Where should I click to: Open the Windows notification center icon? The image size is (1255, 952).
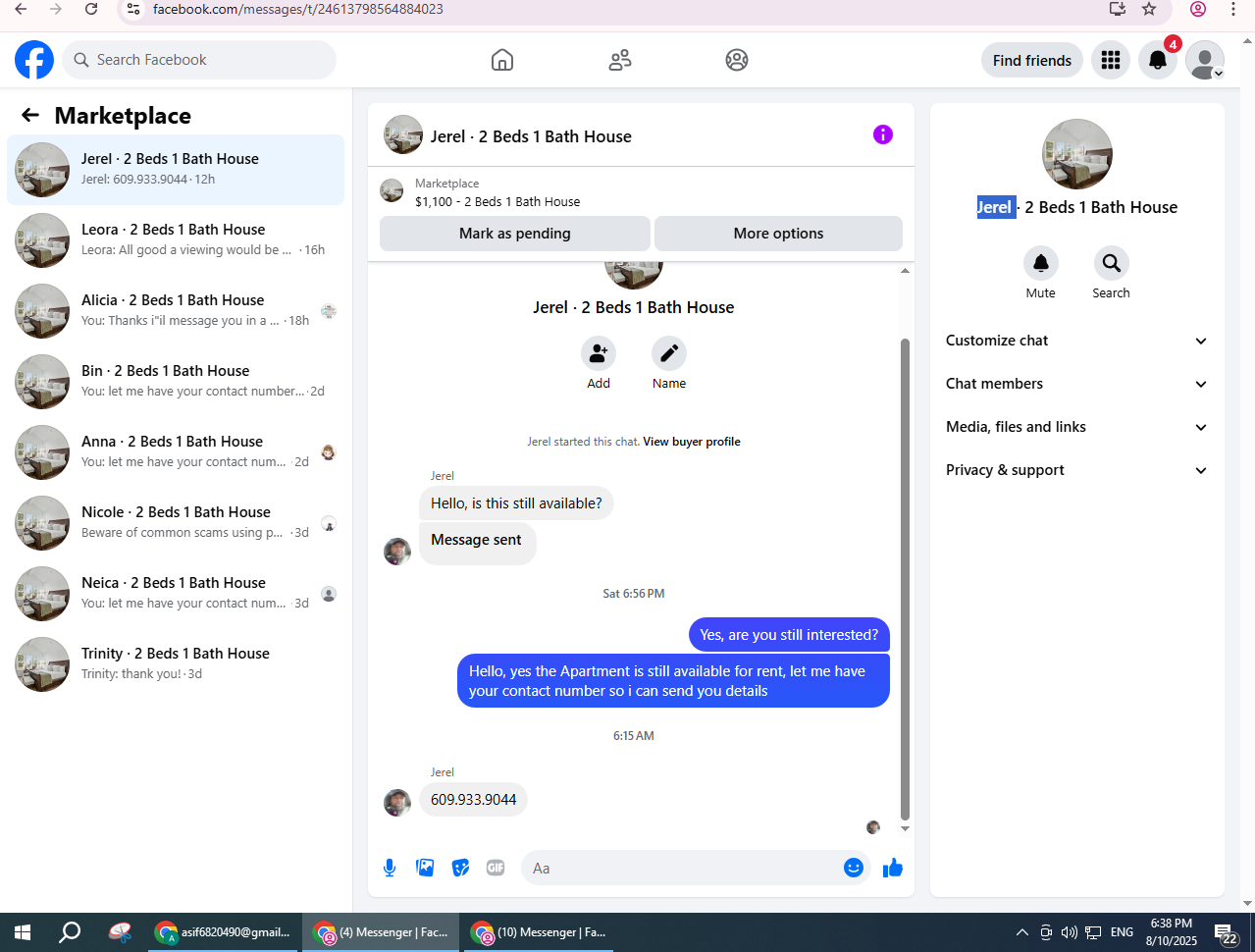[1226, 933]
